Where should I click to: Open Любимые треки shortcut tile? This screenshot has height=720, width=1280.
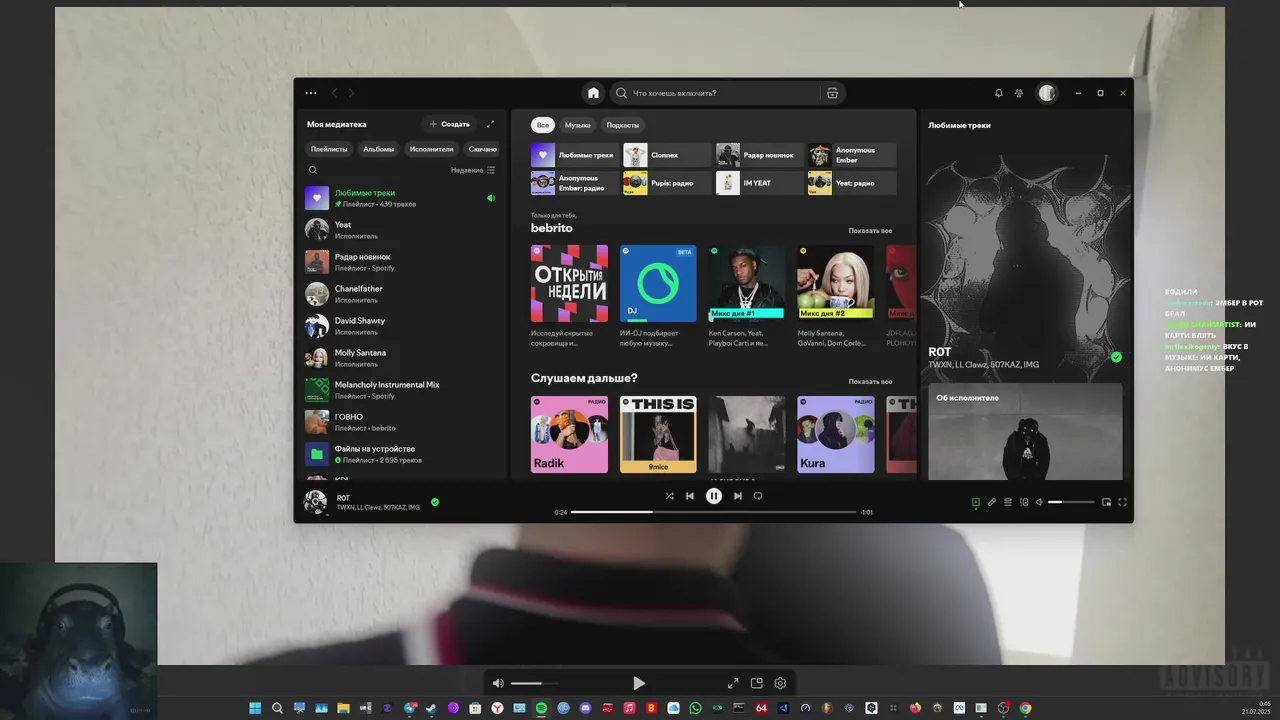[574, 155]
